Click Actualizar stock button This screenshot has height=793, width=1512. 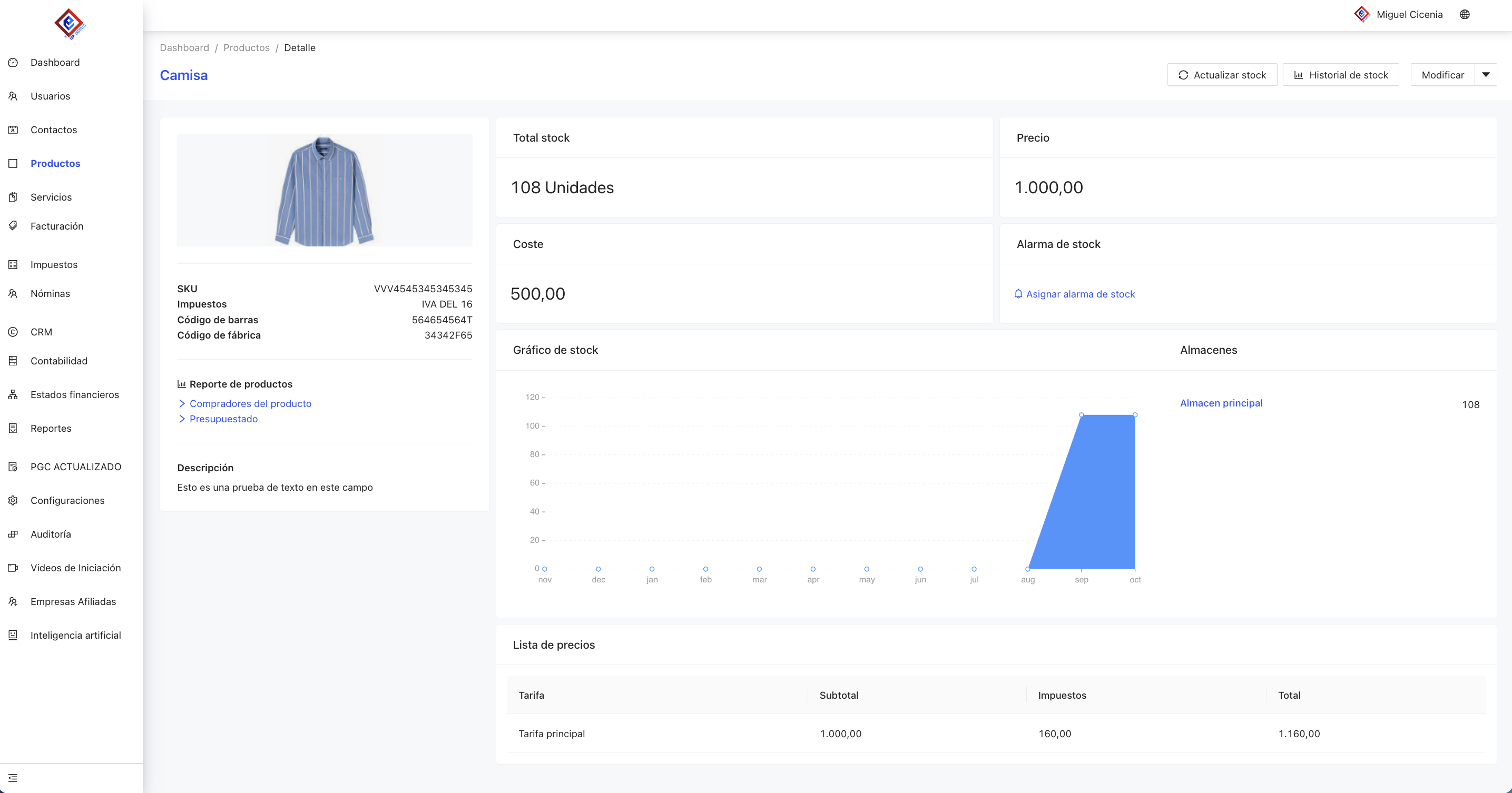1222,75
